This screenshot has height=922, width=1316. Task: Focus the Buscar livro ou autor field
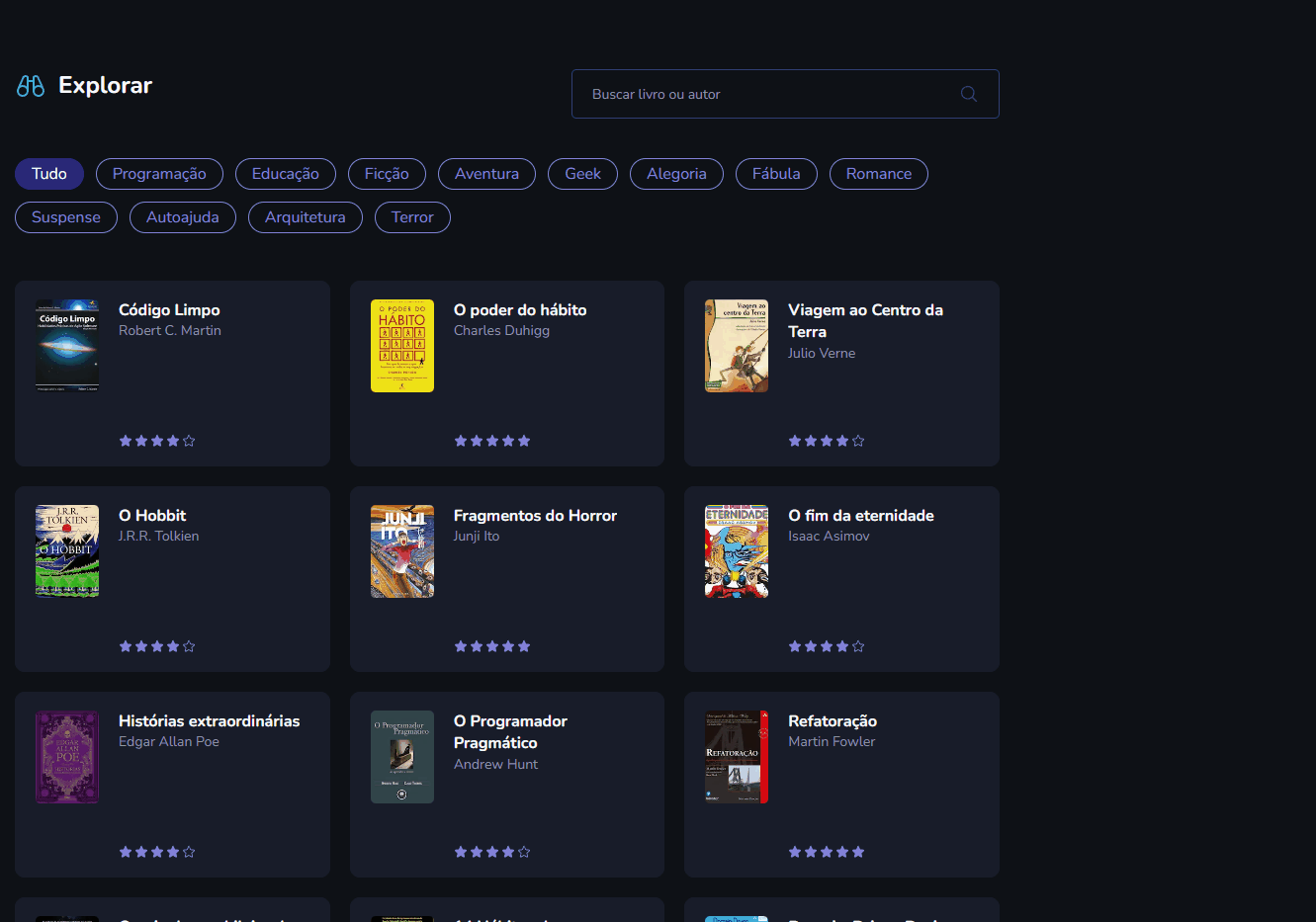[x=785, y=94]
